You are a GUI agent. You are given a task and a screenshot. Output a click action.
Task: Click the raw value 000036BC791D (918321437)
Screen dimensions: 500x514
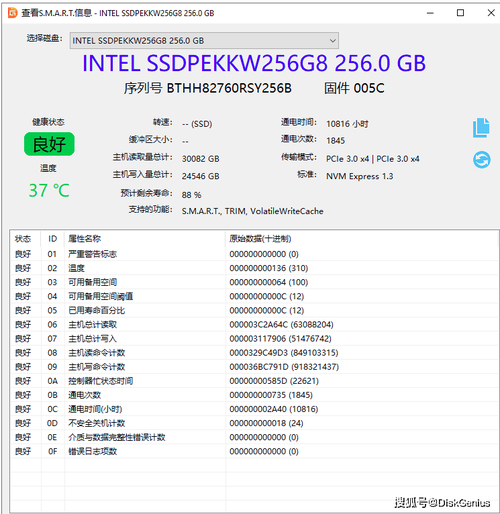[x=284, y=367]
